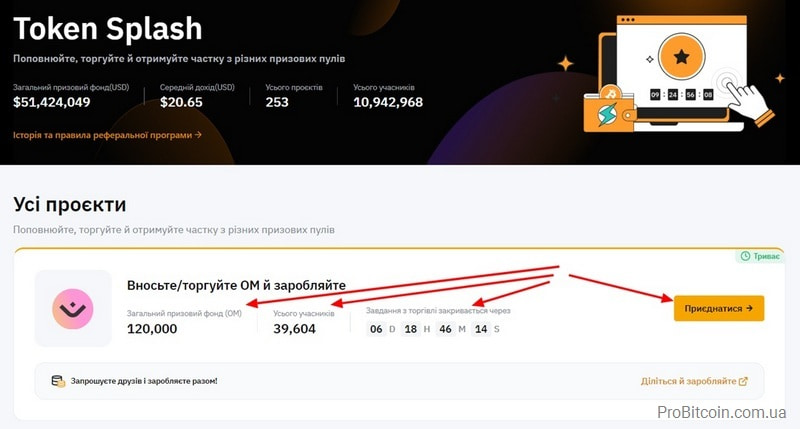Click the 120,000 OM prize pool value
800x429 pixels.
152,329
